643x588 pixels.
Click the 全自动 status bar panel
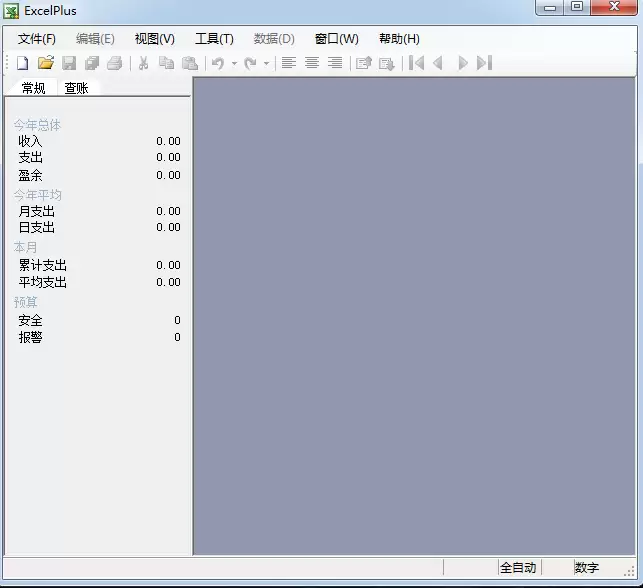pyautogui.click(x=518, y=568)
